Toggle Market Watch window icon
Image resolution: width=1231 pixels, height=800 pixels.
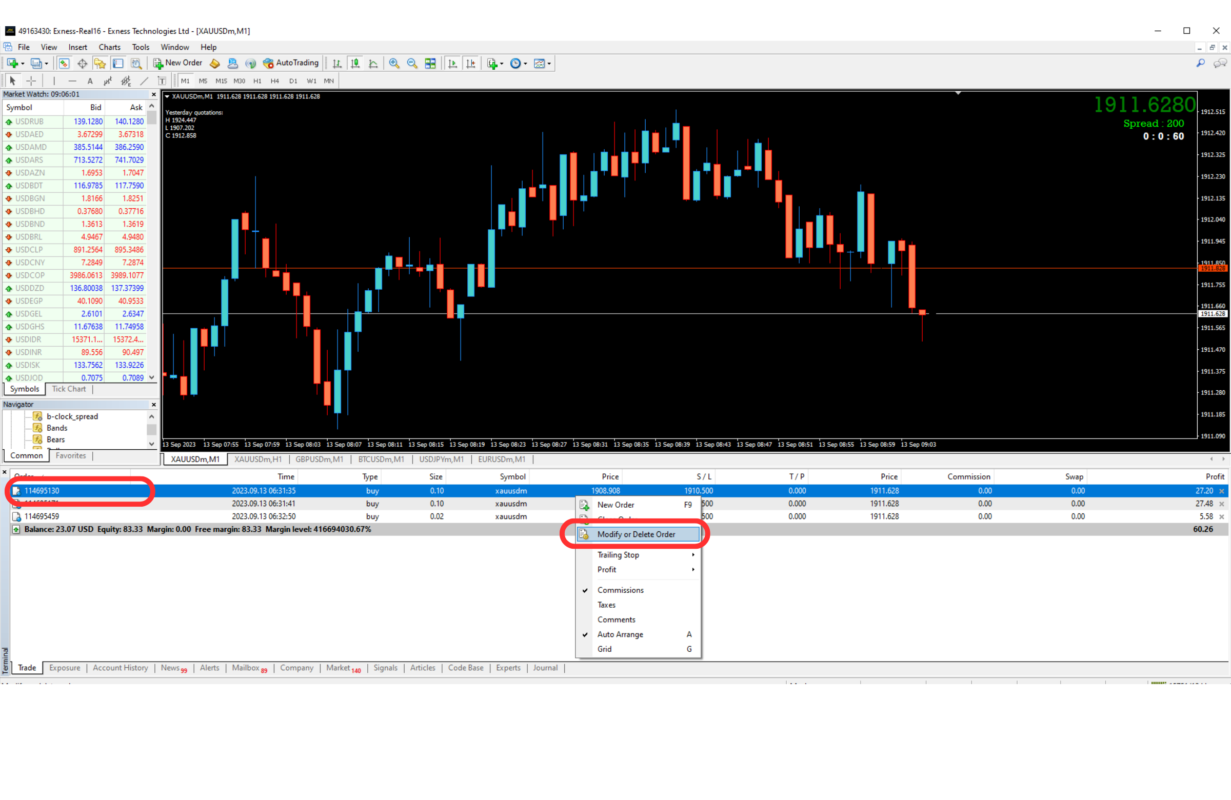pos(64,63)
